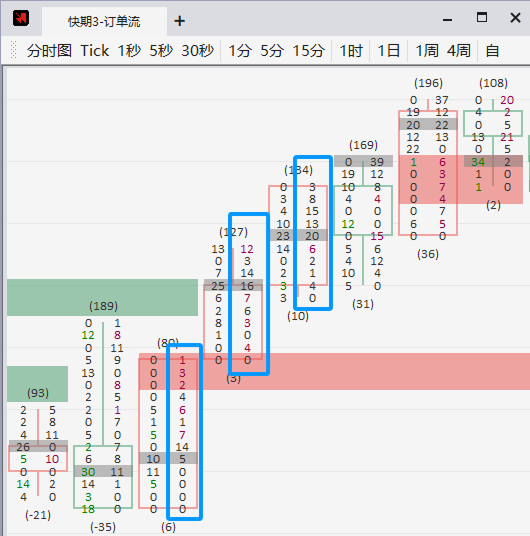Maximize the order flow window
Viewport: 530px width, 536px height.
pos(482,17)
